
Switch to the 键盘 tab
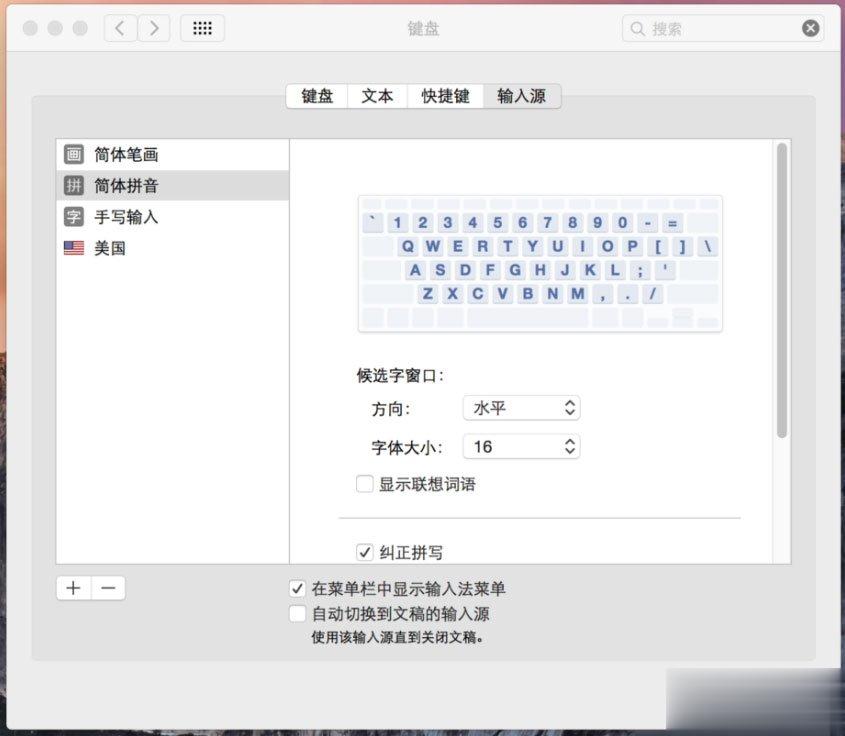(x=317, y=96)
